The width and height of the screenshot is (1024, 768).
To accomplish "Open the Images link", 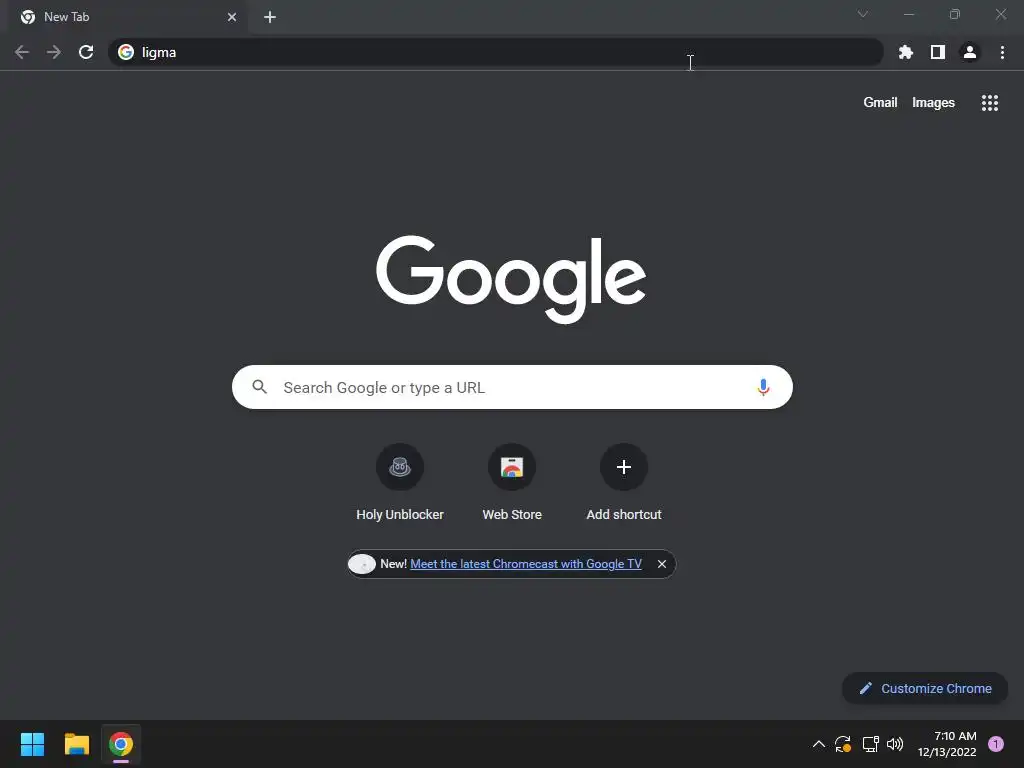I will [x=933, y=103].
